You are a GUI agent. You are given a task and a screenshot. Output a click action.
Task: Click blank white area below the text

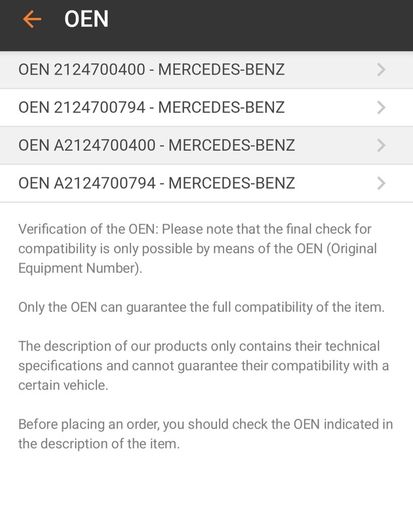(x=206, y=489)
